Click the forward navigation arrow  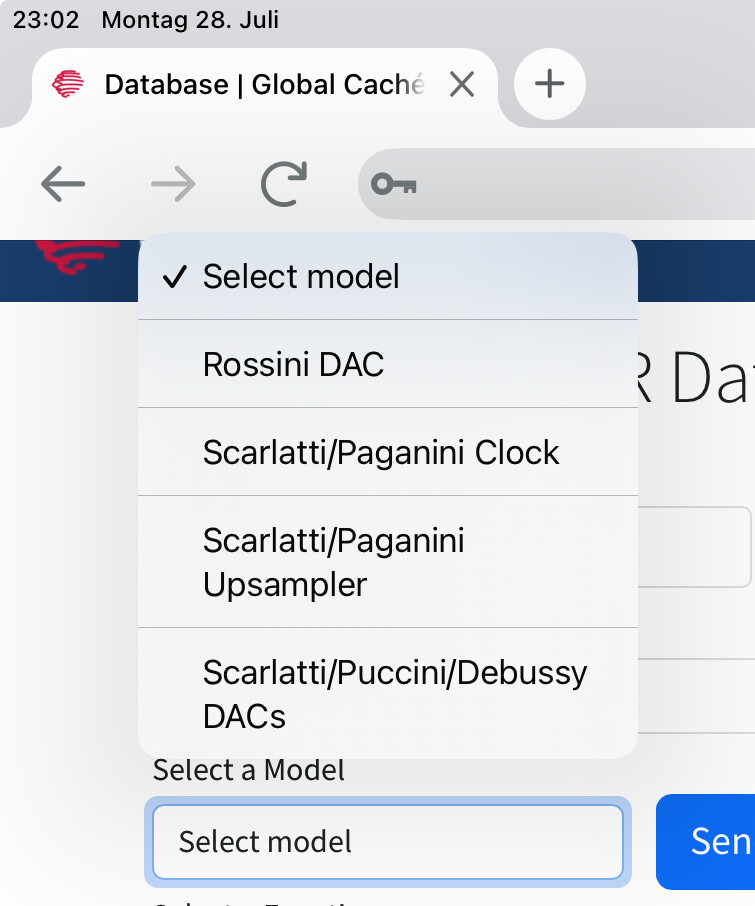click(173, 184)
